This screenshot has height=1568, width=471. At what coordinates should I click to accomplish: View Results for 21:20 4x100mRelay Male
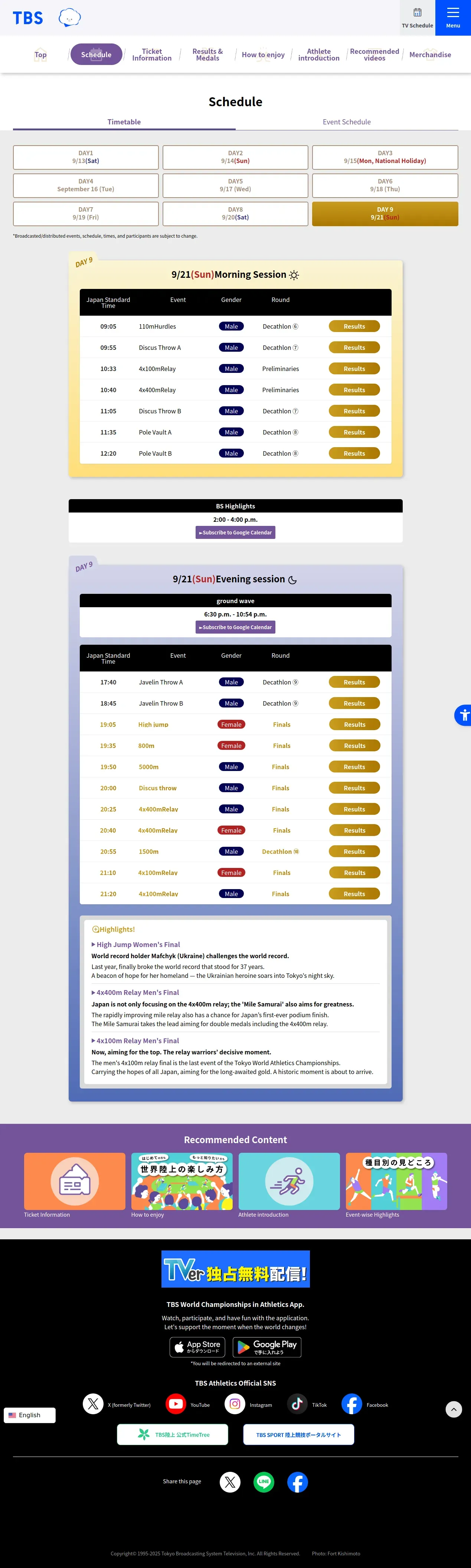[x=354, y=894]
